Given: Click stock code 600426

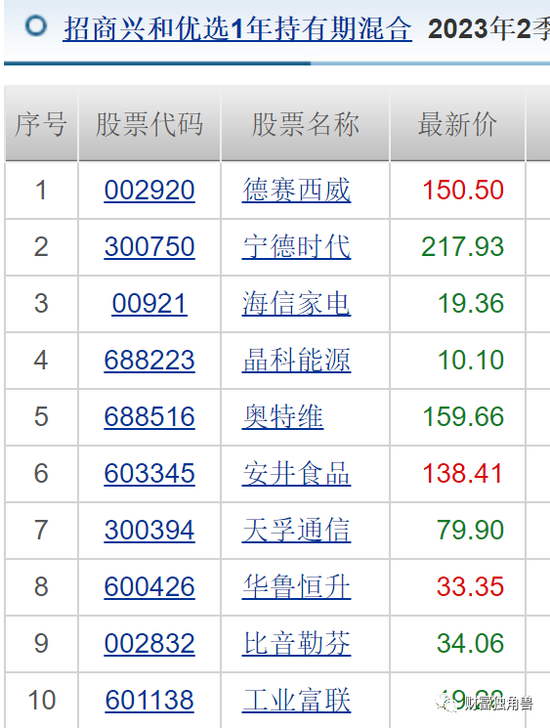Looking at the screenshot, I should click(x=149, y=587).
